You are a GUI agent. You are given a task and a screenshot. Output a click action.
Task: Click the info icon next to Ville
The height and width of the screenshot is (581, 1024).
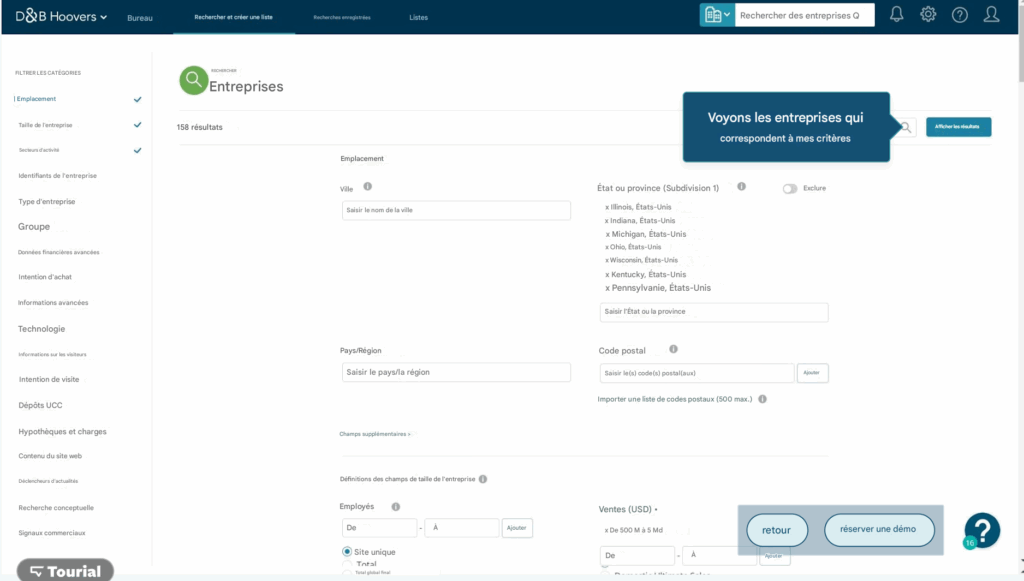click(x=368, y=187)
